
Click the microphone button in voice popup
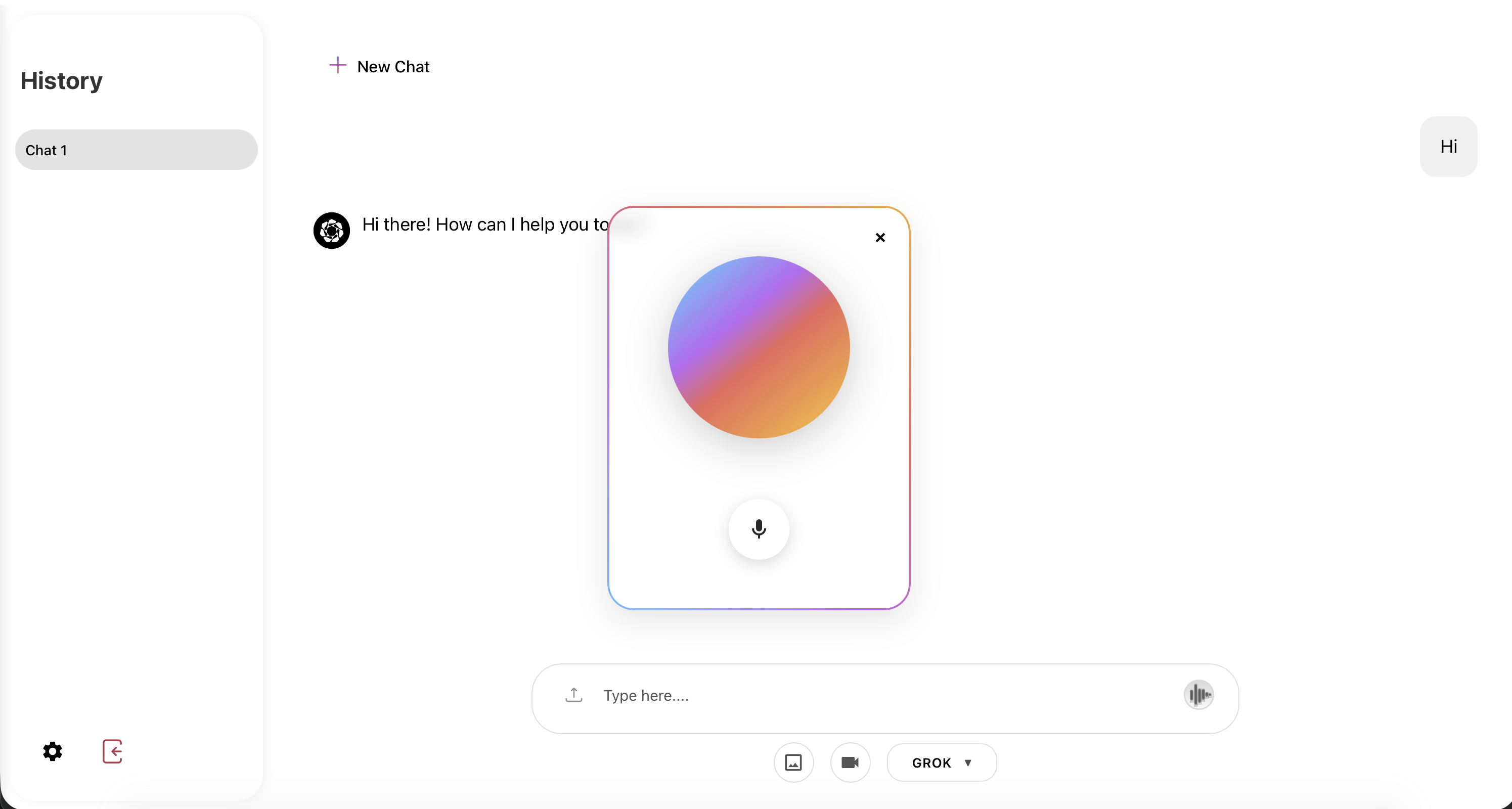tap(759, 529)
